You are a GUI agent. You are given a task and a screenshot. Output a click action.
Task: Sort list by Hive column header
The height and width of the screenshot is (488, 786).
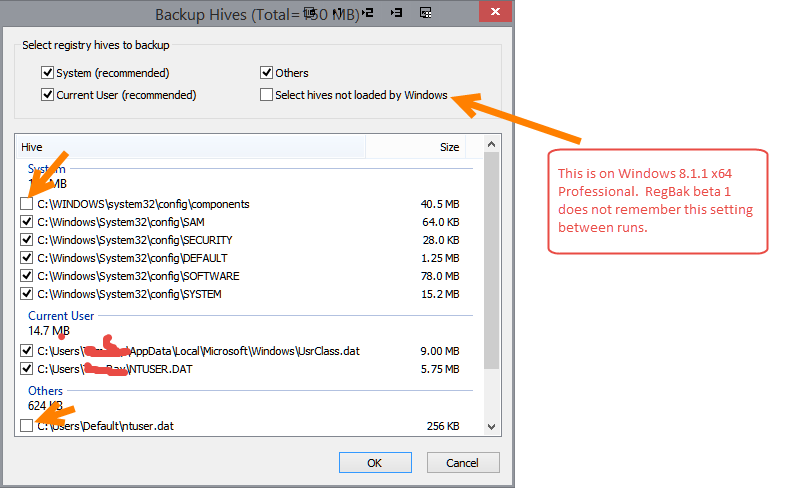coord(190,147)
